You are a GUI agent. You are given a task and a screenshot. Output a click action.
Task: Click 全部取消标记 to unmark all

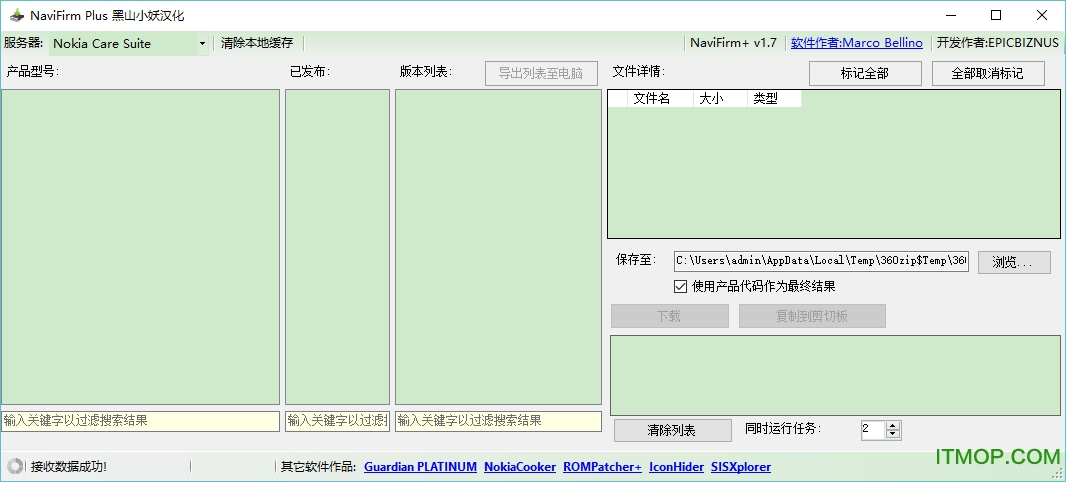[x=988, y=73]
